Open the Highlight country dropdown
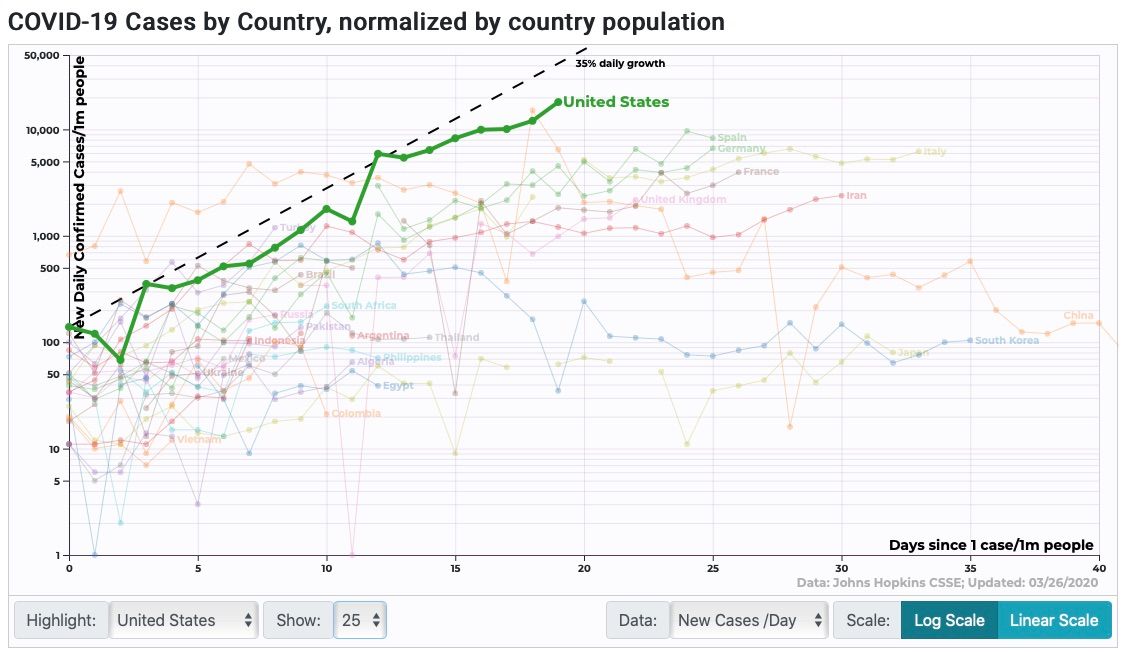The width and height of the screenshot is (1122, 652). pyautogui.click(x=184, y=620)
